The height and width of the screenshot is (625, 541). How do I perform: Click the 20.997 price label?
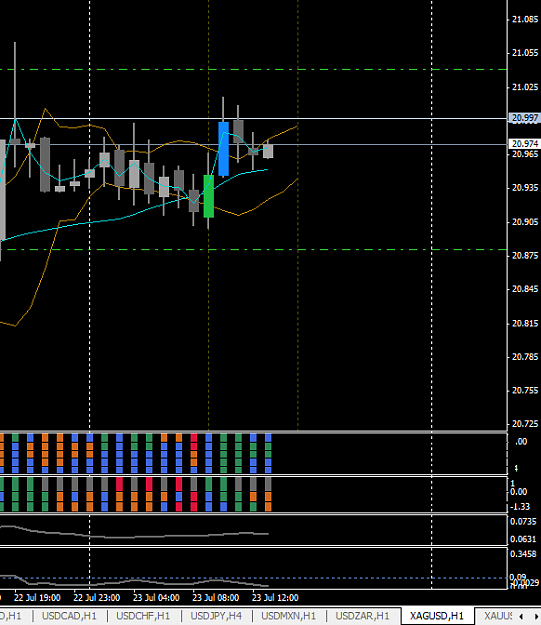tap(524, 118)
